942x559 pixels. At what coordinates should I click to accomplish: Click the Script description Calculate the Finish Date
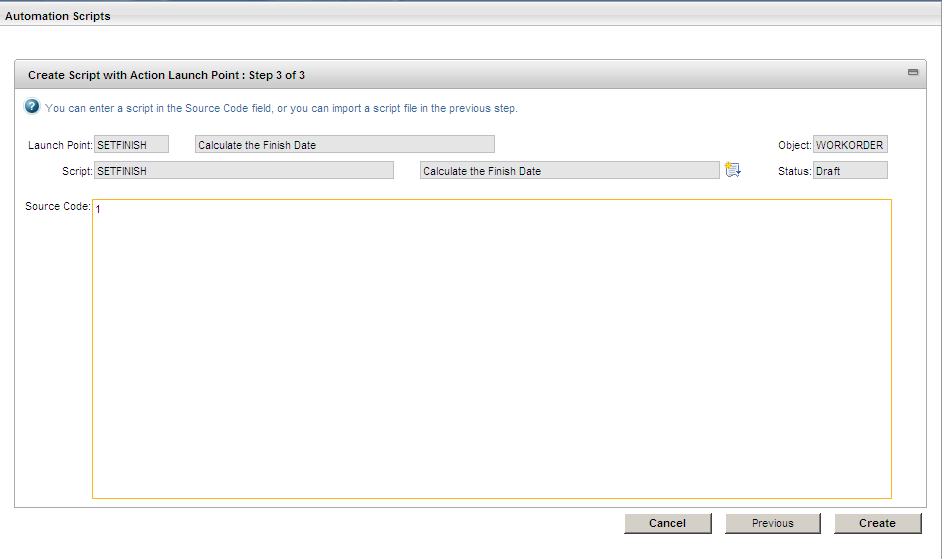(x=569, y=171)
